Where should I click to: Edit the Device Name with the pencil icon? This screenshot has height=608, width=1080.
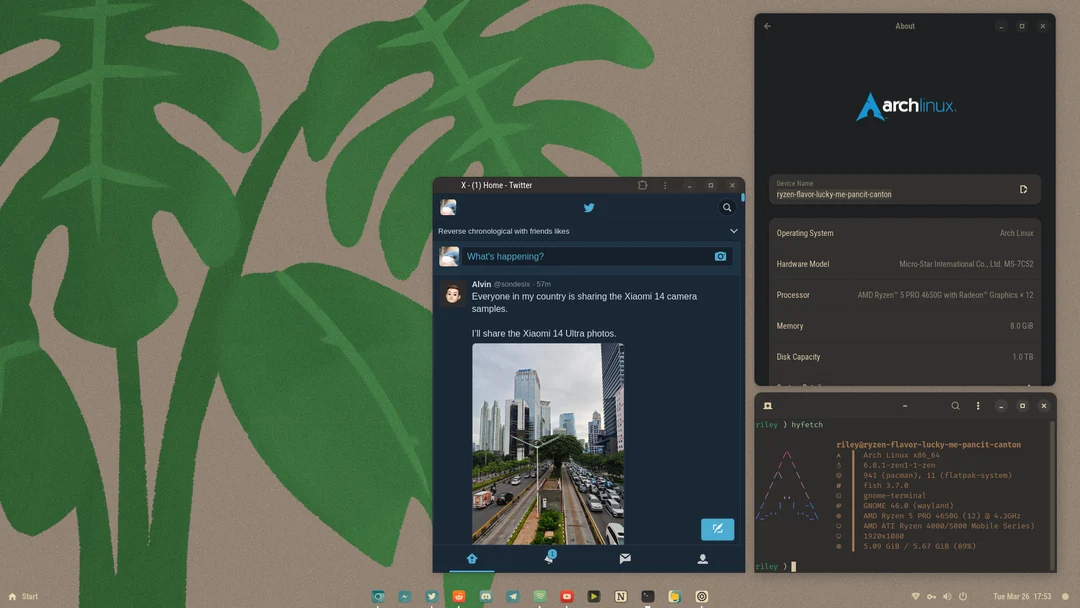tap(1023, 188)
